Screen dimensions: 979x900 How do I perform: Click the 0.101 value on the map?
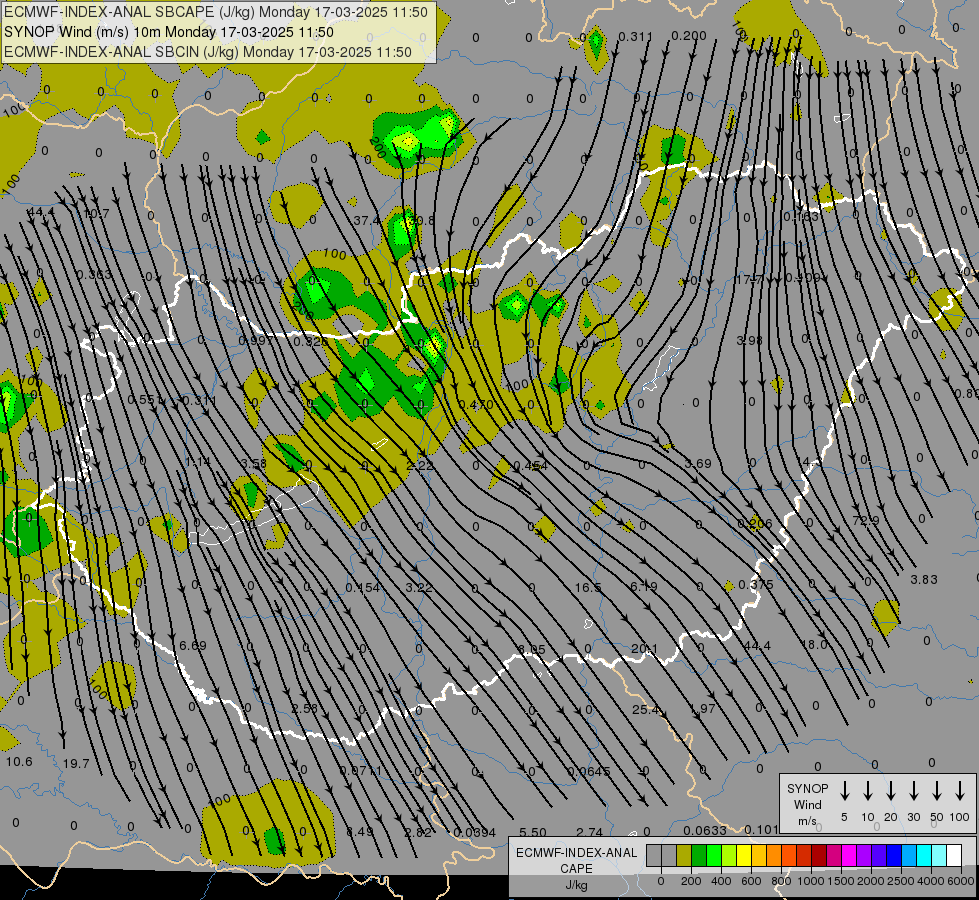coord(761,829)
